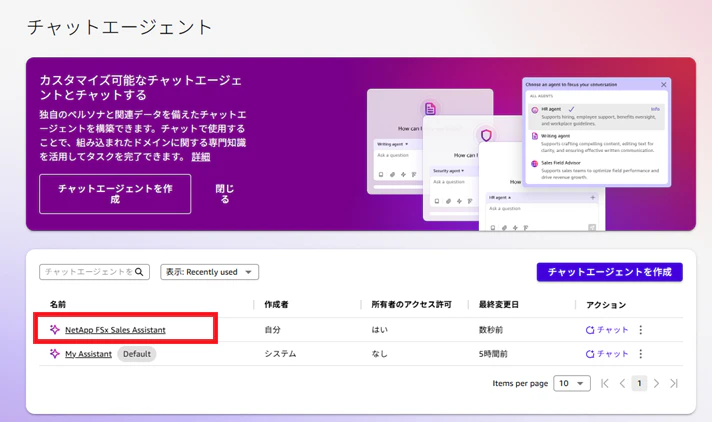This screenshot has width=712, height=422.
Task: Click the チャットエージェント page heading
Action: click(x=120, y=27)
